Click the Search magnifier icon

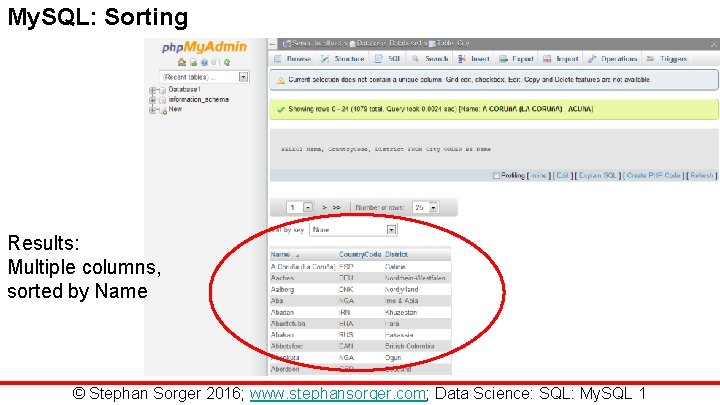tap(415, 59)
